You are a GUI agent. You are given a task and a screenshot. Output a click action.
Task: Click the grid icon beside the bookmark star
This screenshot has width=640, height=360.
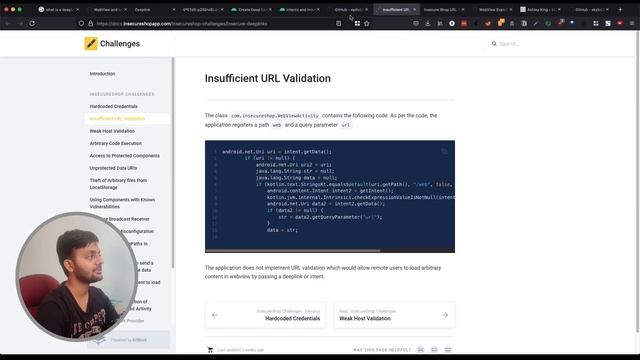357,24
